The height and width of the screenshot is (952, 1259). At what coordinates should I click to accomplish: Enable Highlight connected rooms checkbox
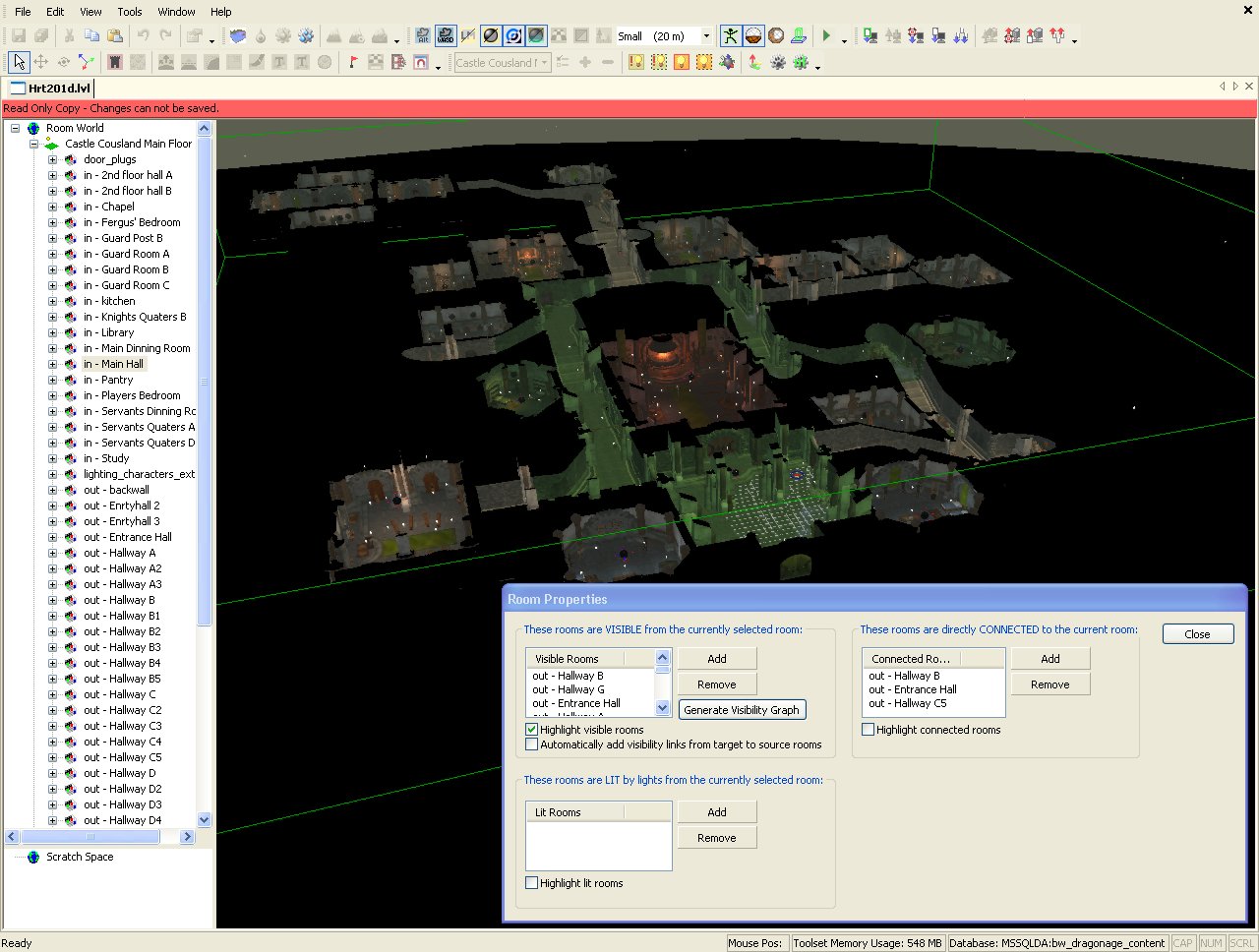(x=869, y=730)
